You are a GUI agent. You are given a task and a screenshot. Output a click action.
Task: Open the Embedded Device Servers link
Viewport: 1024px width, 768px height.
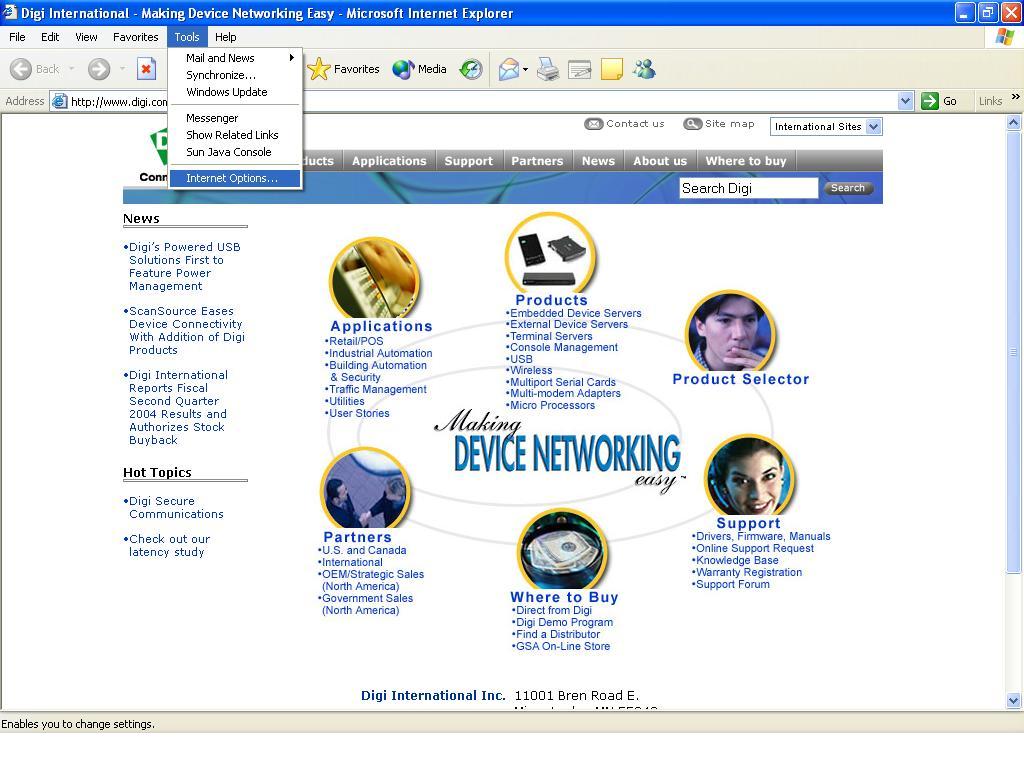pyautogui.click(x=576, y=313)
